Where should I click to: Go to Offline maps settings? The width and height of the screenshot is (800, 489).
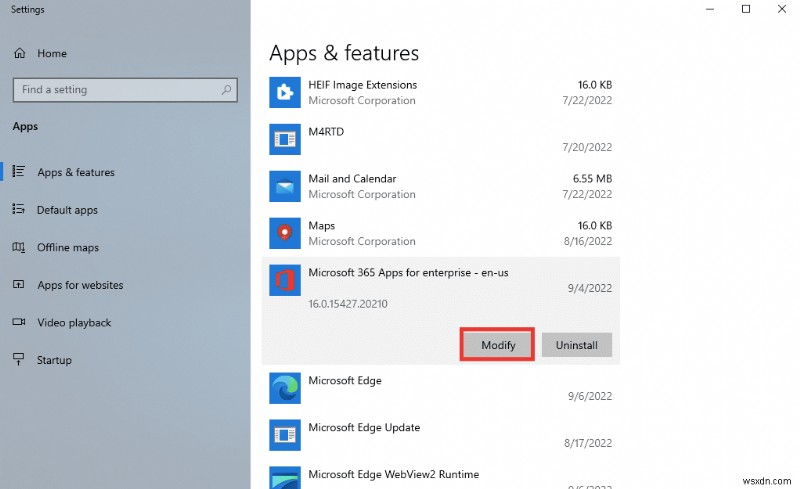point(68,248)
